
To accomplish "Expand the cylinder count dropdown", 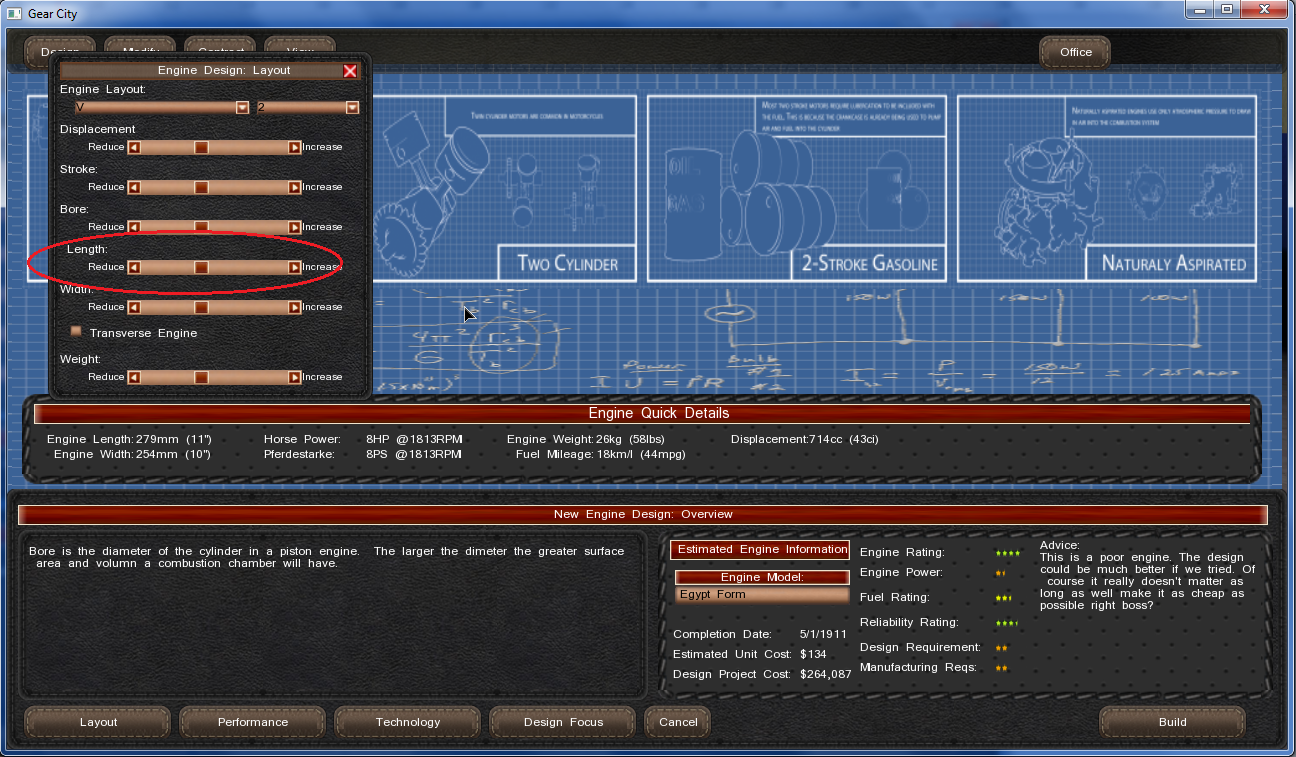I will coord(352,108).
